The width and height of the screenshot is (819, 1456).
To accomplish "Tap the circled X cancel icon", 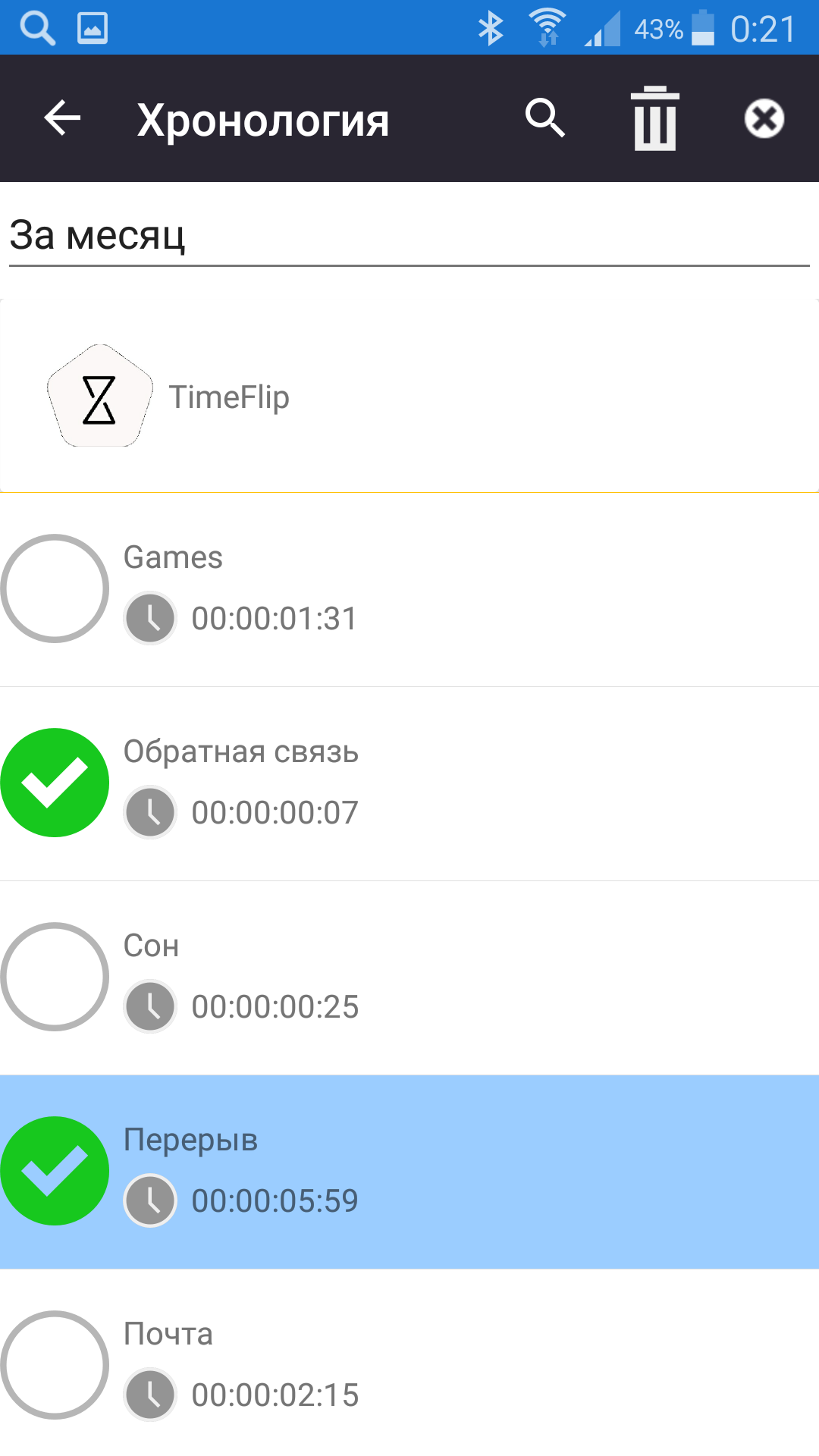I will coord(764,118).
